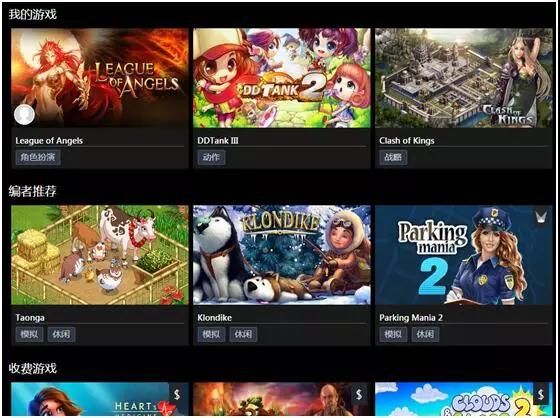Click the DDTank III title text
This screenshot has width=560, height=418.
pos(218,141)
